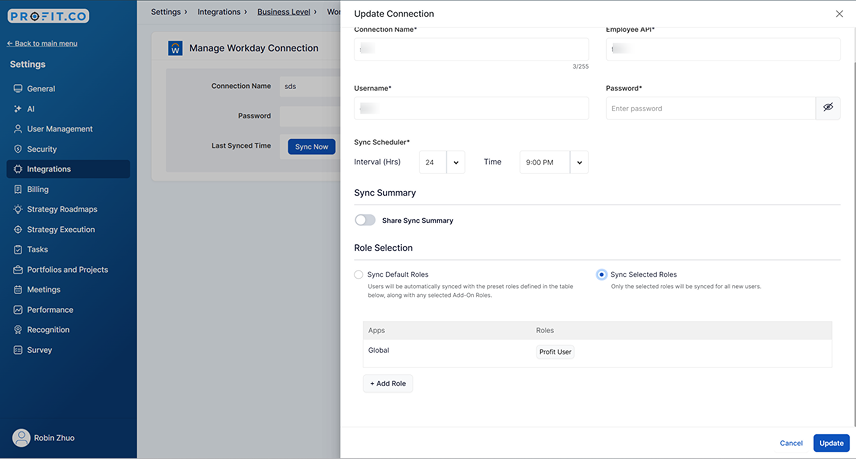This screenshot has width=856, height=459.
Task: Click the Update button
Action: pyautogui.click(x=831, y=443)
